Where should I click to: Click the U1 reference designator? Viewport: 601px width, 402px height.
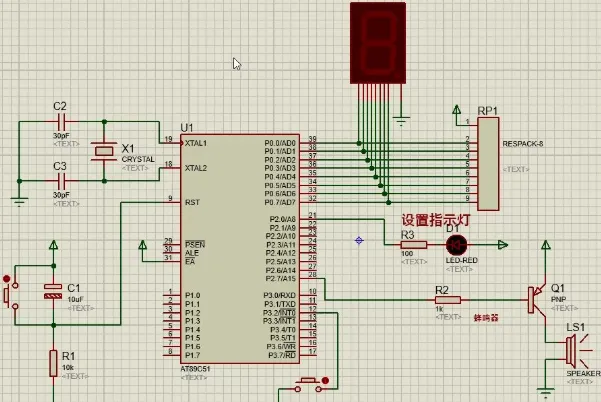(187, 128)
